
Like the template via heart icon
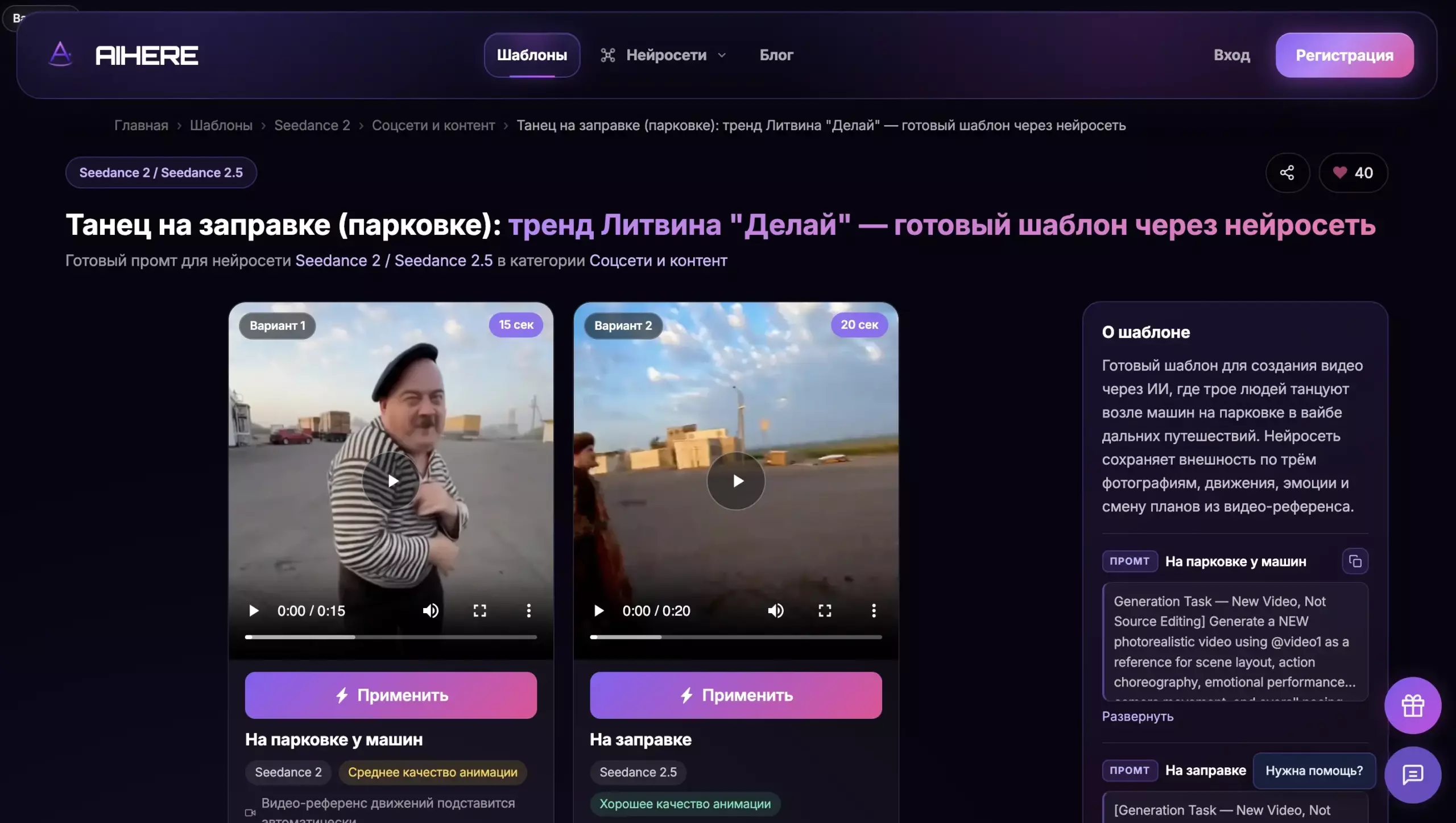point(1353,172)
